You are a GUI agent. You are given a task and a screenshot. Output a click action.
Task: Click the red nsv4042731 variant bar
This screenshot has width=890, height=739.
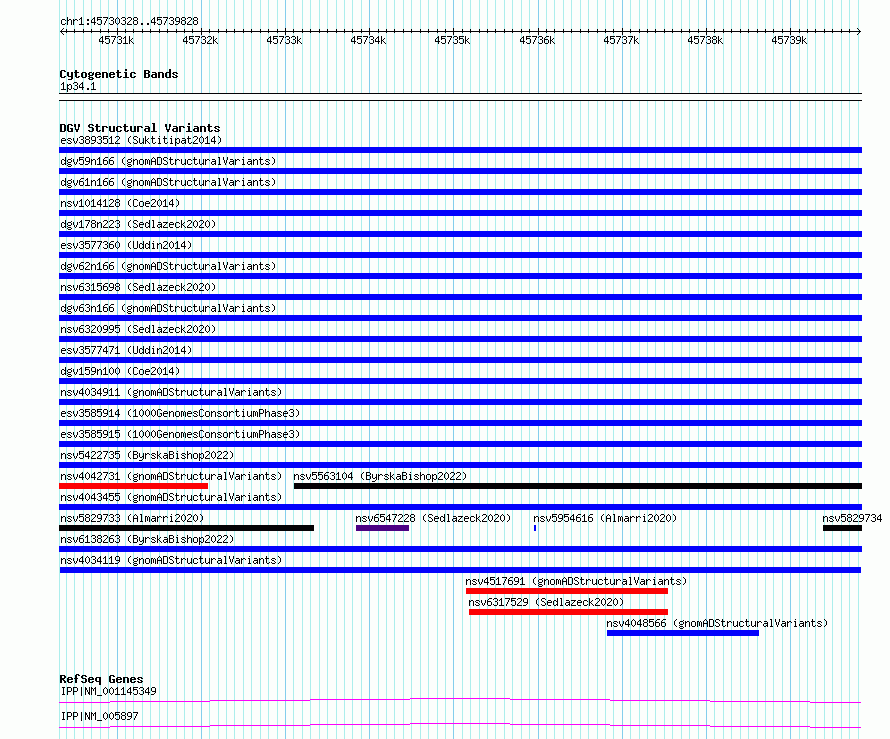tap(133, 486)
